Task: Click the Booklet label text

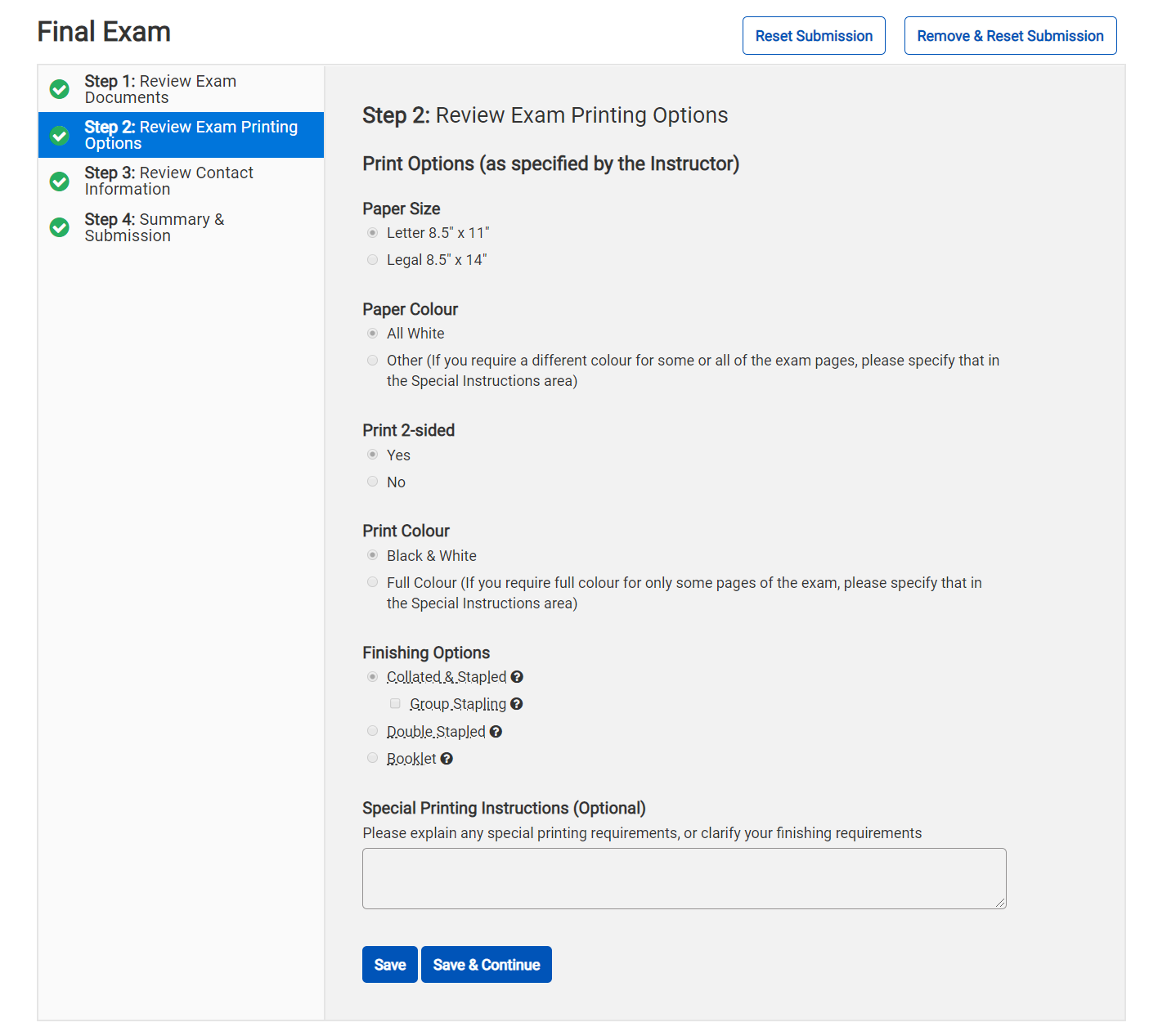Action: coord(411,759)
